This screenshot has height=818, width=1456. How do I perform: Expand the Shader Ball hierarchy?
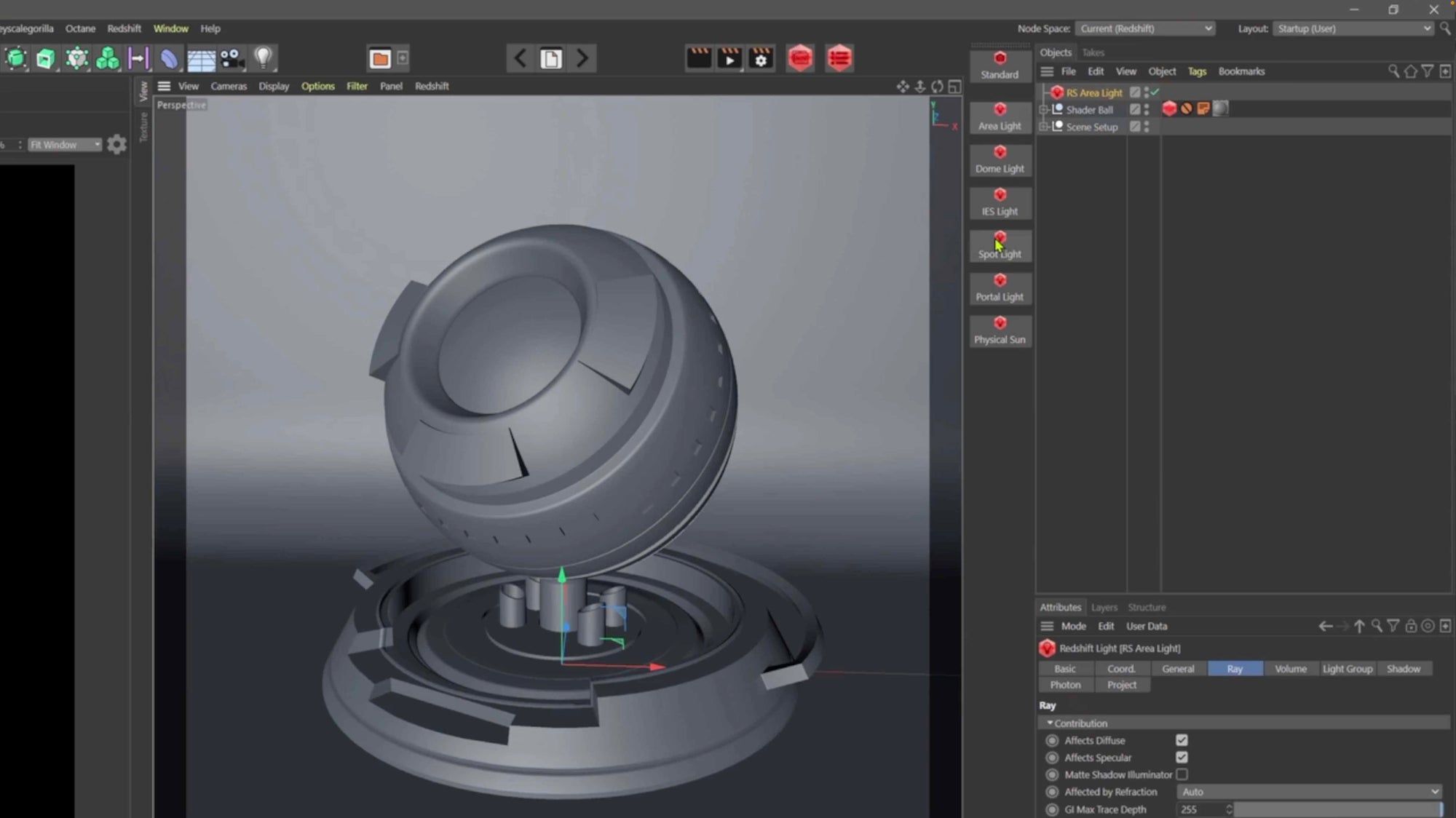pos(1043,108)
